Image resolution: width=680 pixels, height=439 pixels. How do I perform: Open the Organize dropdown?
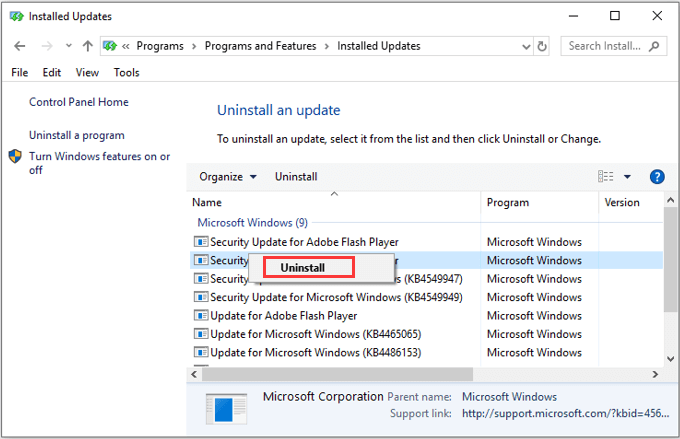228,177
